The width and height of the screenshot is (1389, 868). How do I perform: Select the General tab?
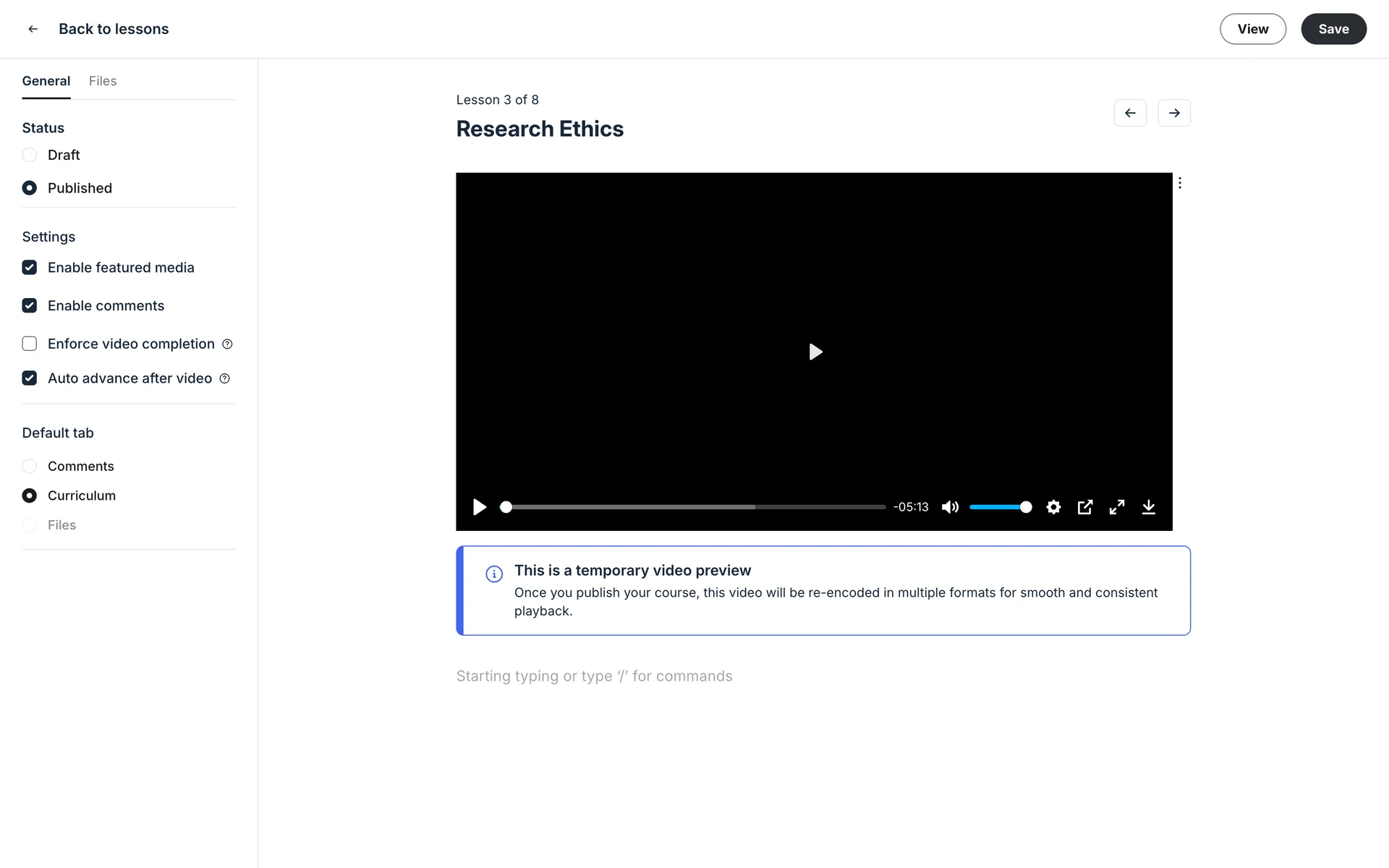pyautogui.click(x=46, y=81)
